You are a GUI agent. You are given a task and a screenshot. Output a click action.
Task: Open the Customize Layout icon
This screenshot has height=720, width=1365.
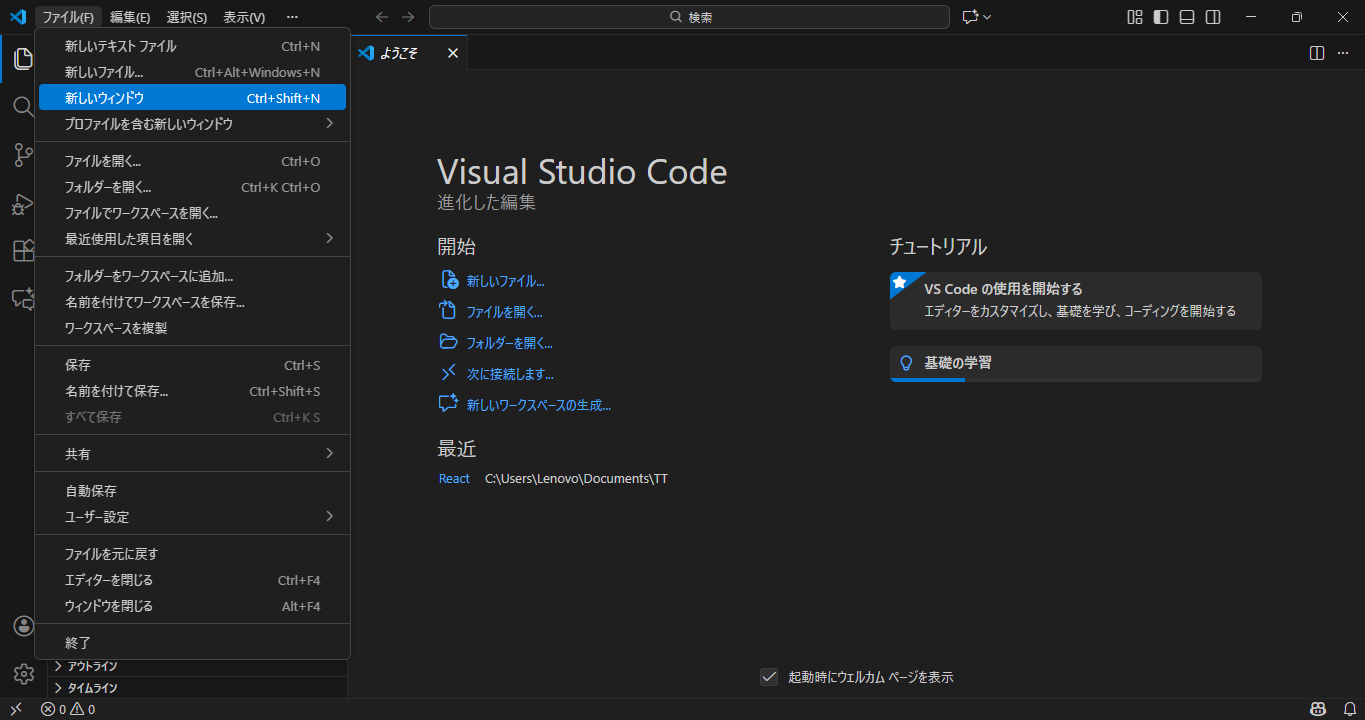(x=1135, y=17)
